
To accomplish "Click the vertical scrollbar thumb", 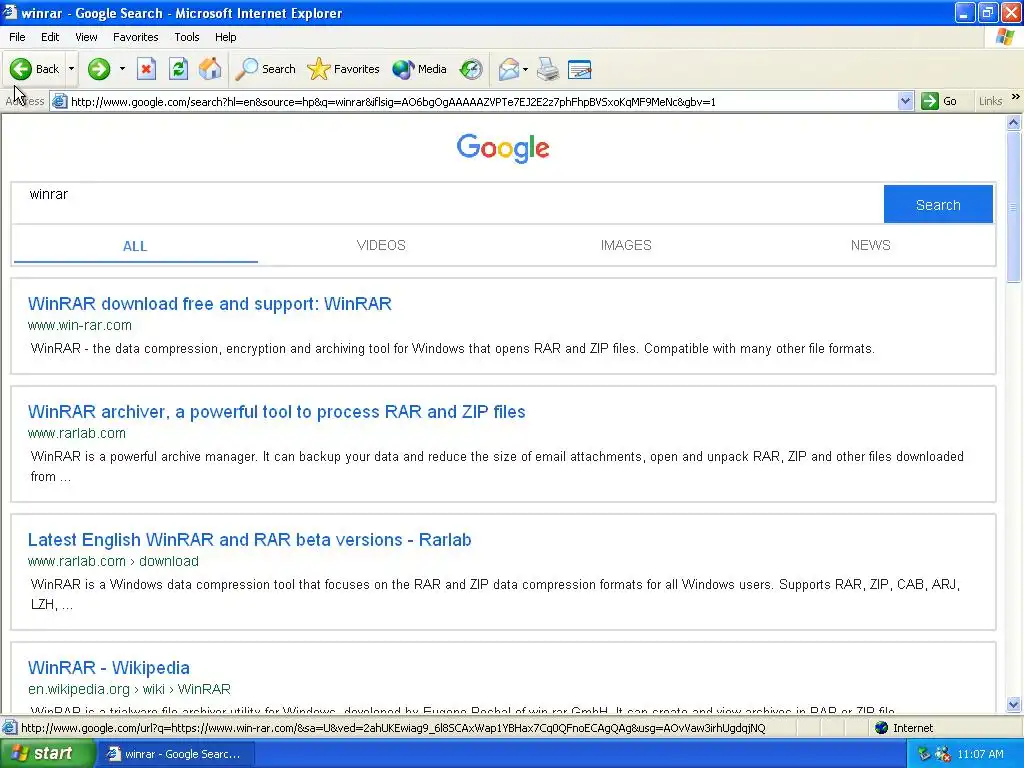I will click(x=1014, y=206).
